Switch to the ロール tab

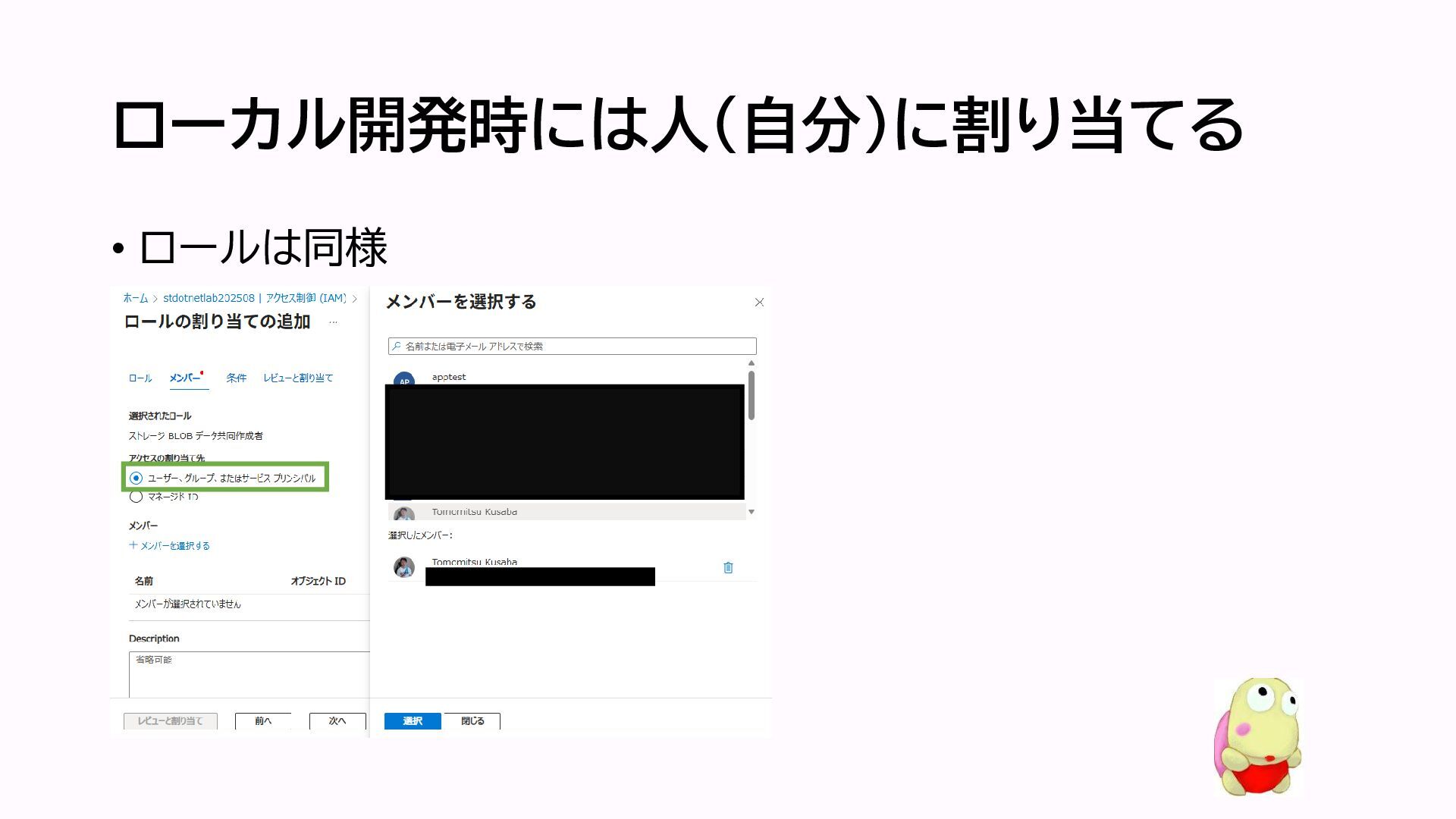click(140, 378)
